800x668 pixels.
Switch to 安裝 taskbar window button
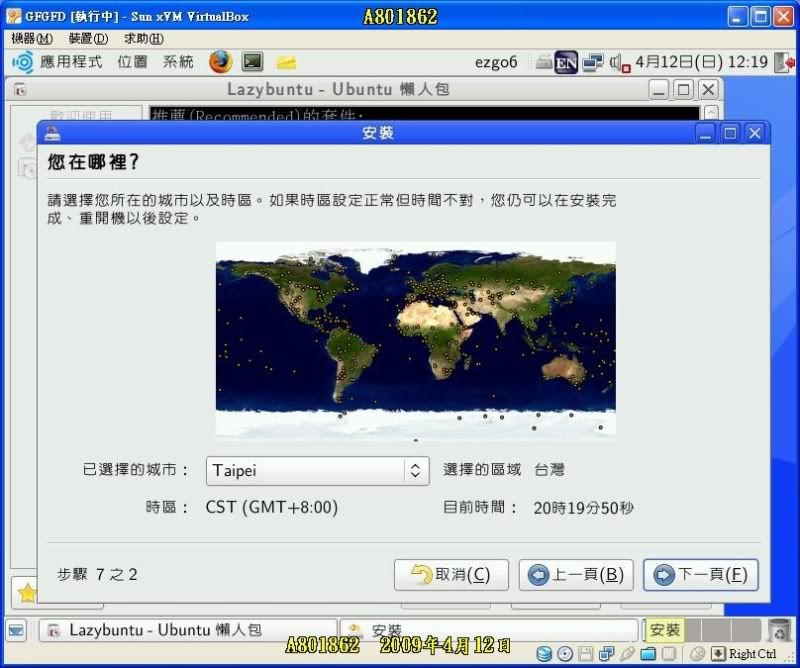489,631
